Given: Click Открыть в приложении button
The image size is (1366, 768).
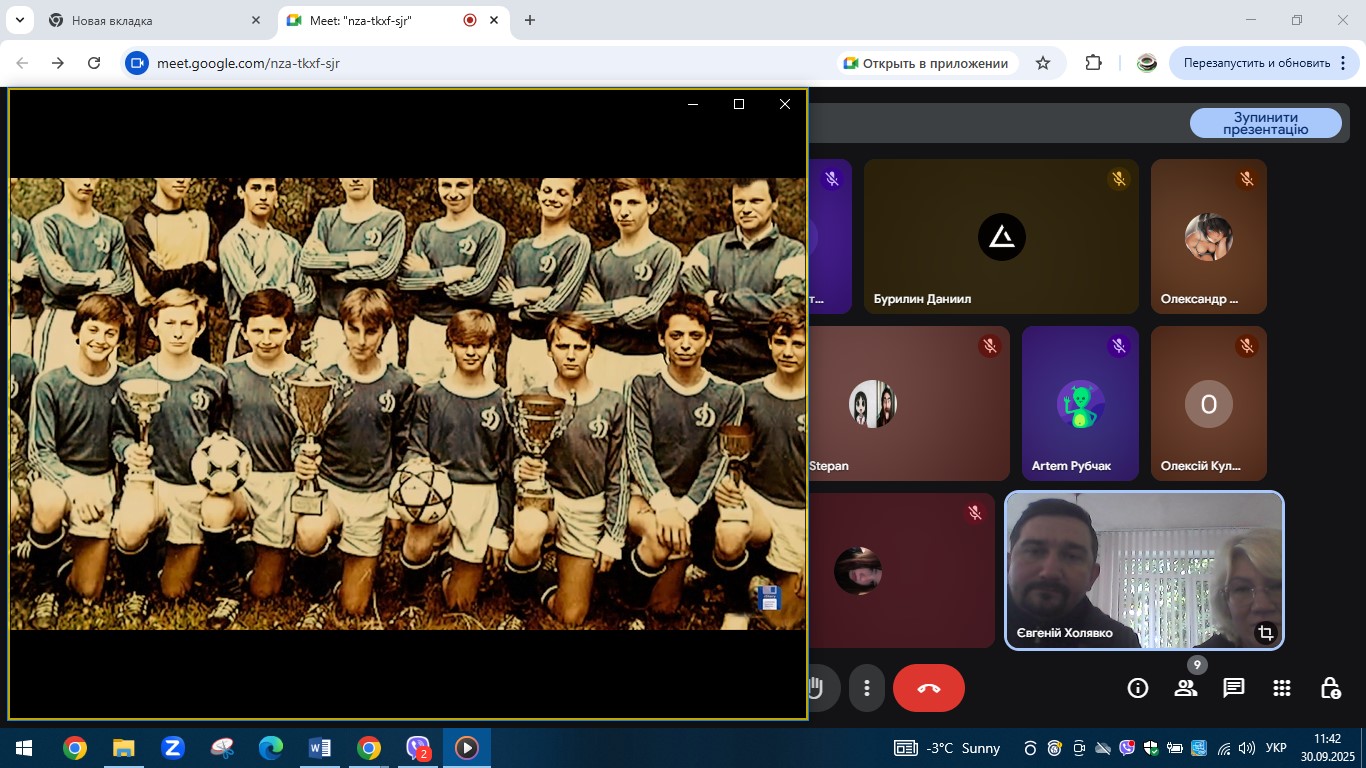Looking at the screenshot, I should click(x=926, y=63).
